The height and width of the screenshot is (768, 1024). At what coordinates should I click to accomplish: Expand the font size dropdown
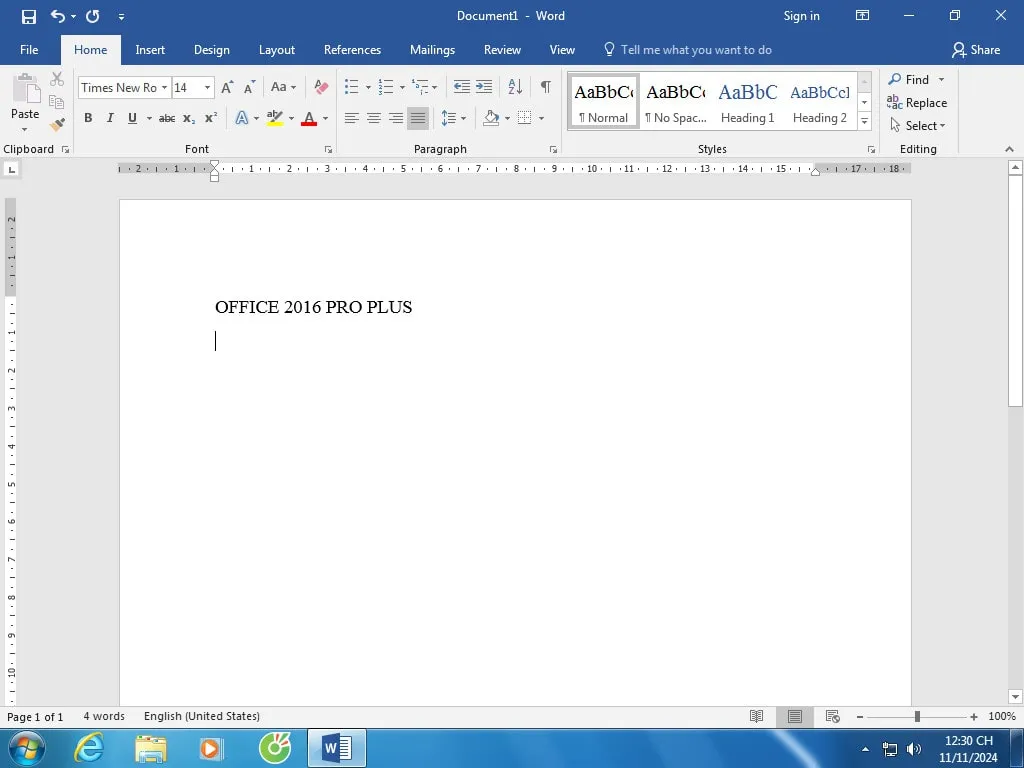(208, 88)
